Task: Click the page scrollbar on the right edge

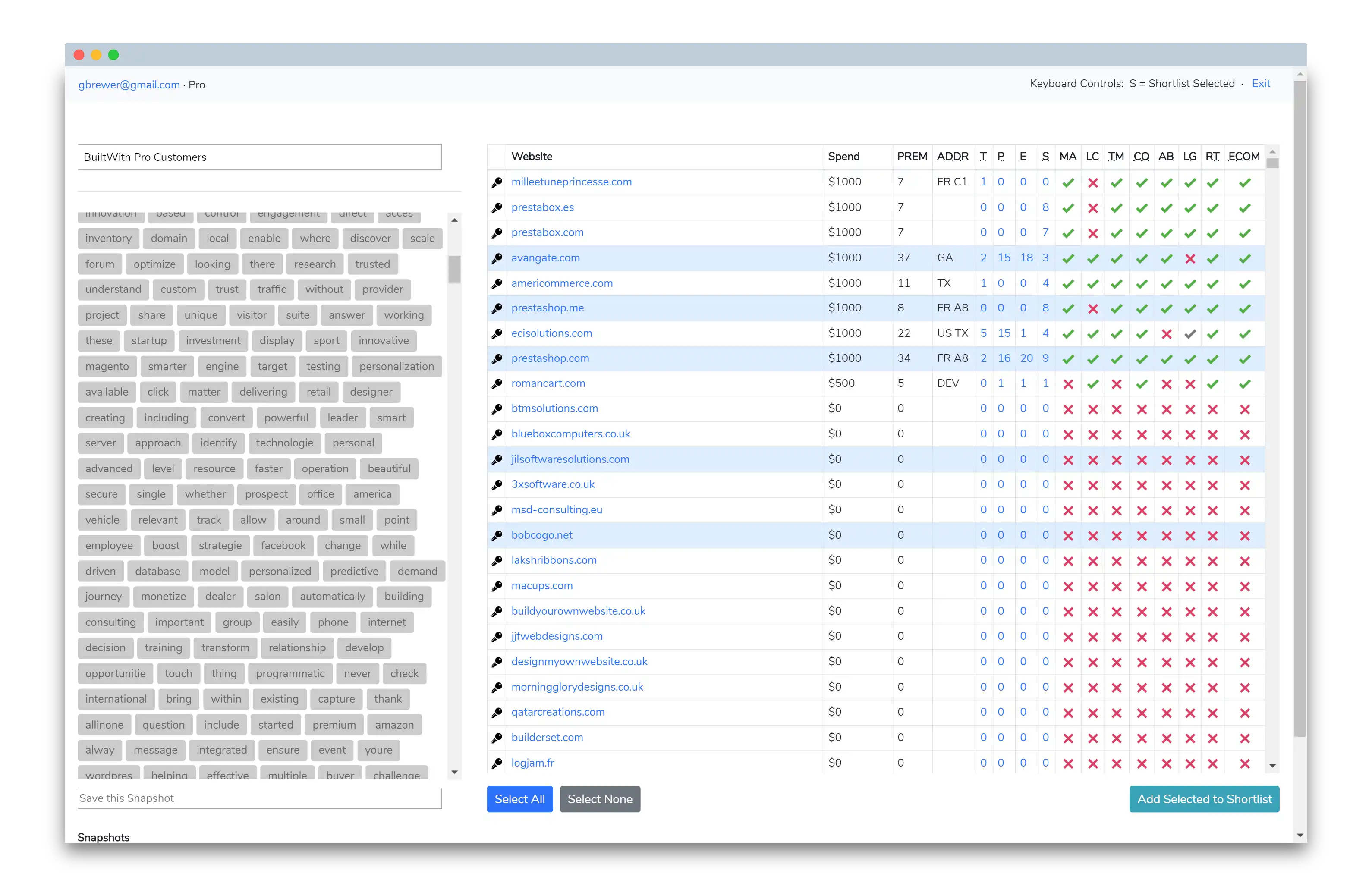Action: pyautogui.click(x=1299, y=408)
